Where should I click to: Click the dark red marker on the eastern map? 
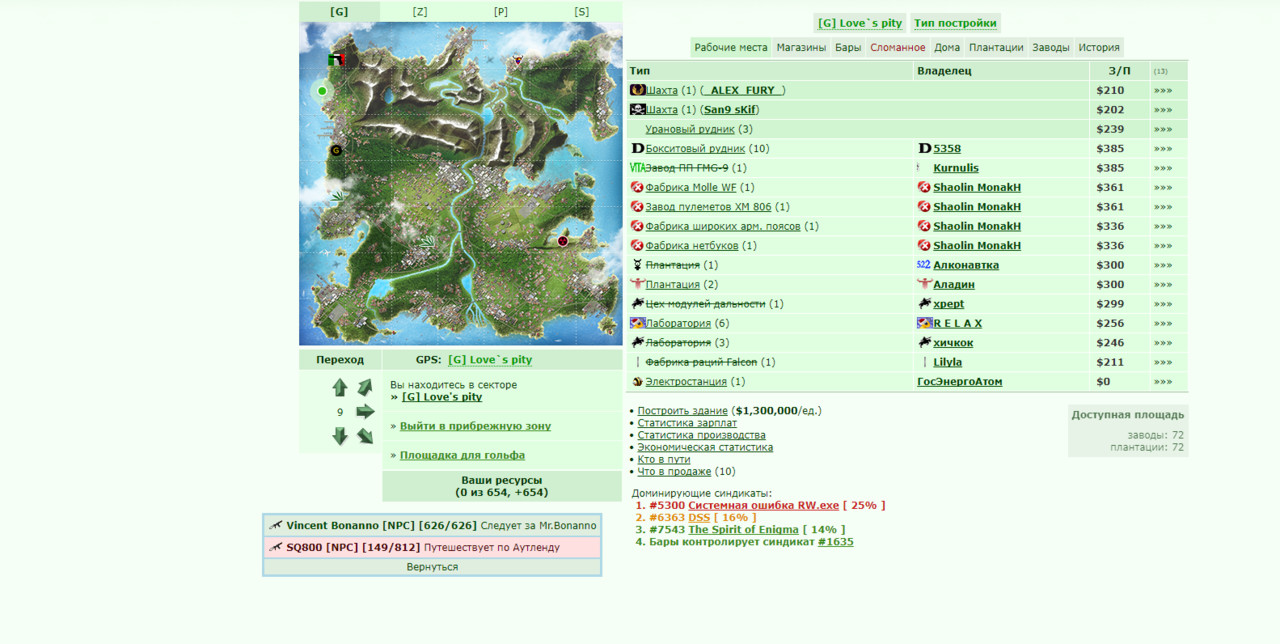(563, 241)
